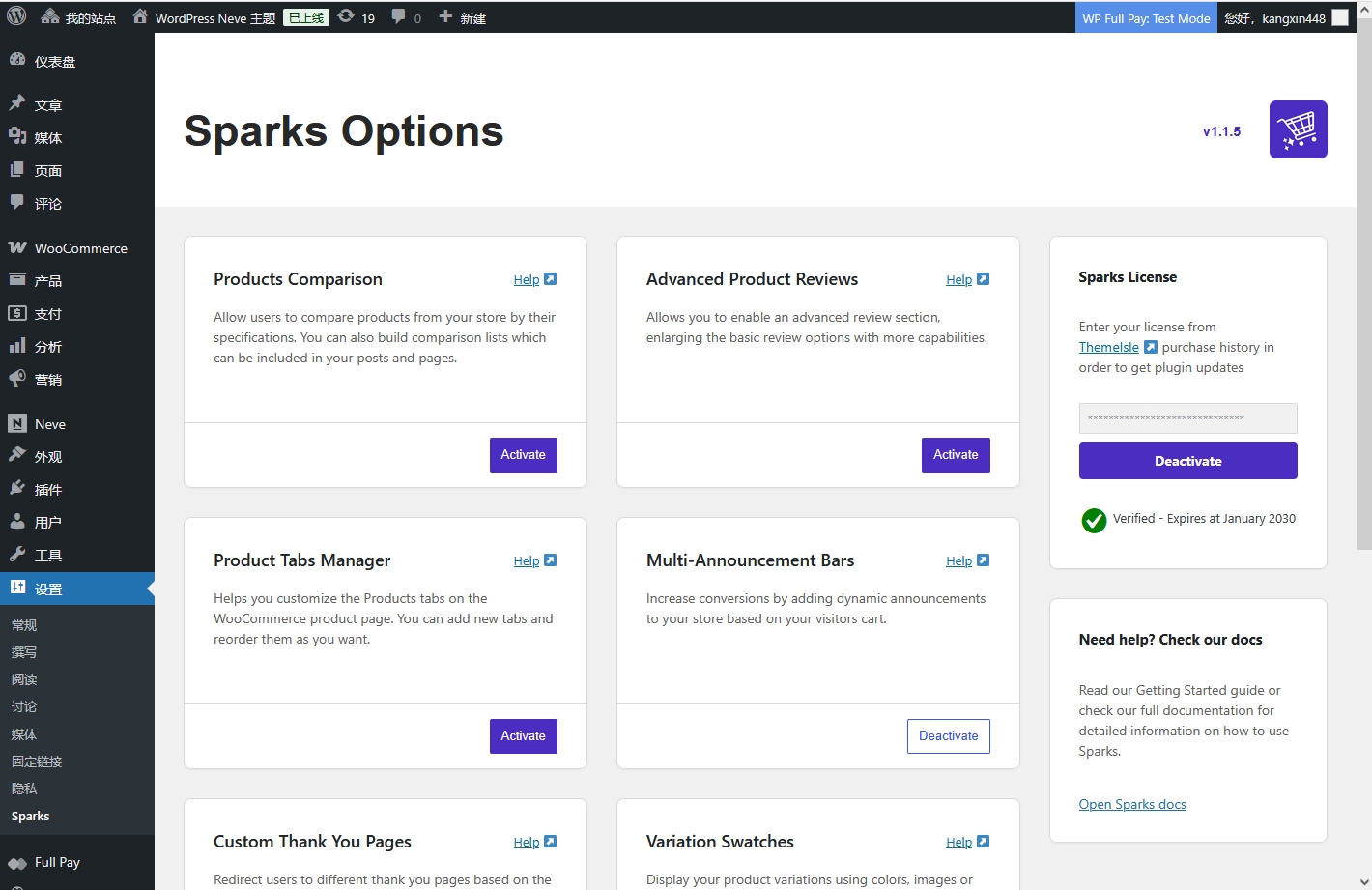Open 页面 pages menu
This screenshot has height=890, width=1372.
(x=77, y=170)
